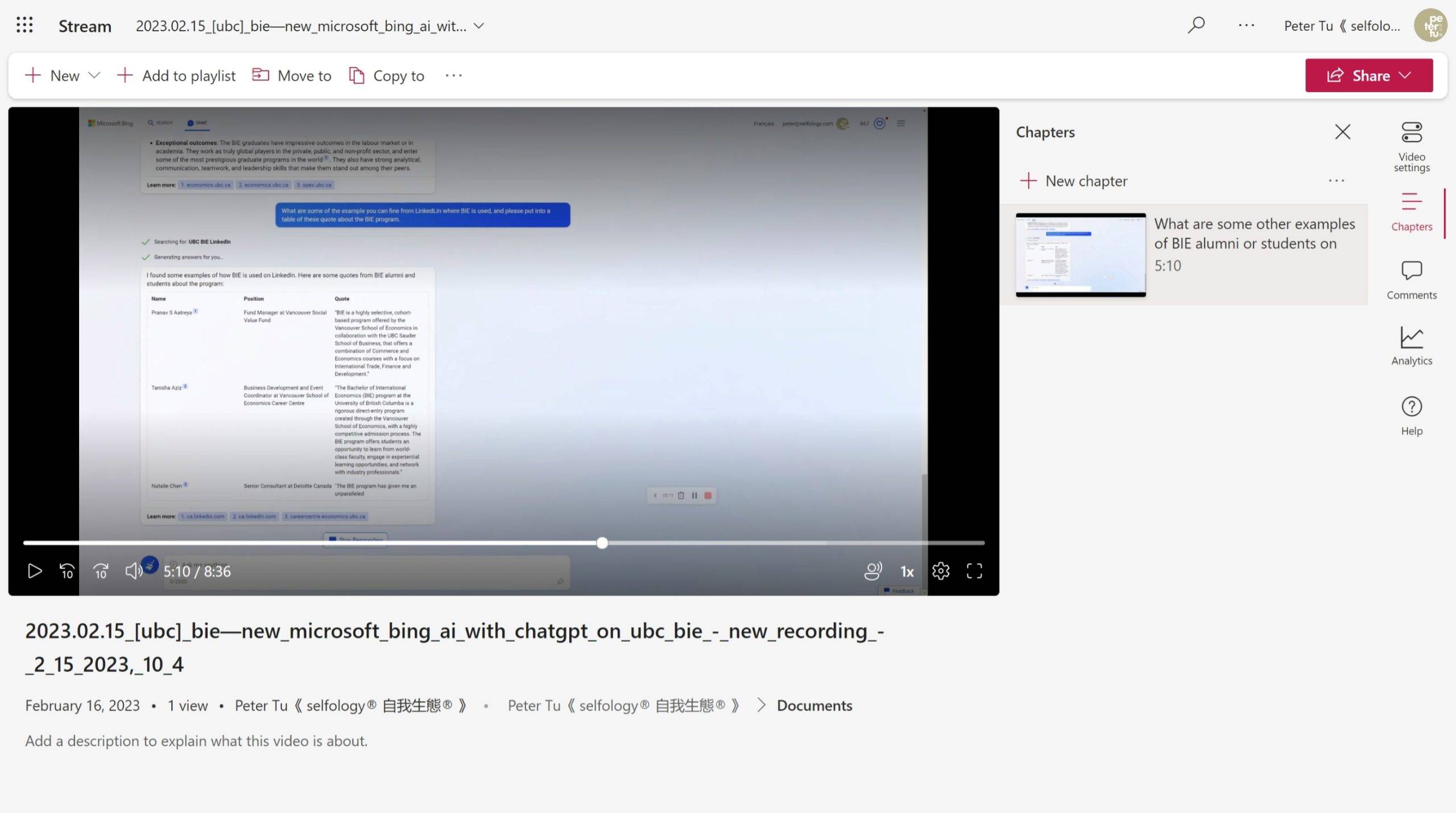The image size is (1456, 813).
Task: Open the header more options ellipsis
Action: (1246, 25)
